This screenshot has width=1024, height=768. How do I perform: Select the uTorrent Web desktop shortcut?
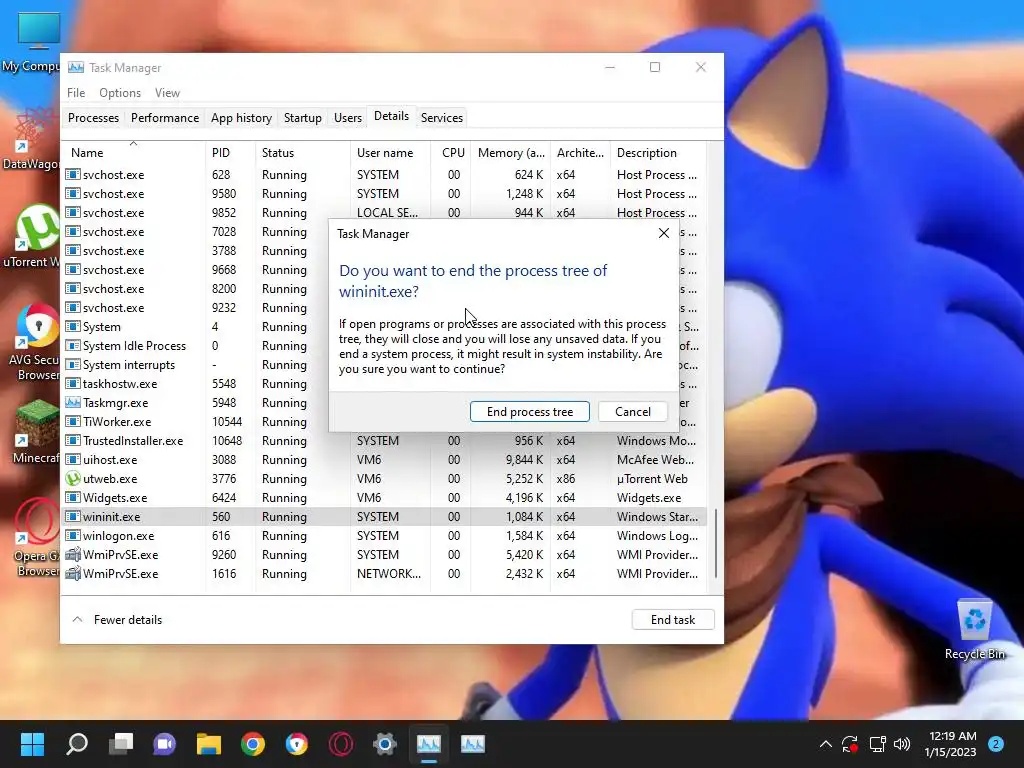tap(33, 235)
